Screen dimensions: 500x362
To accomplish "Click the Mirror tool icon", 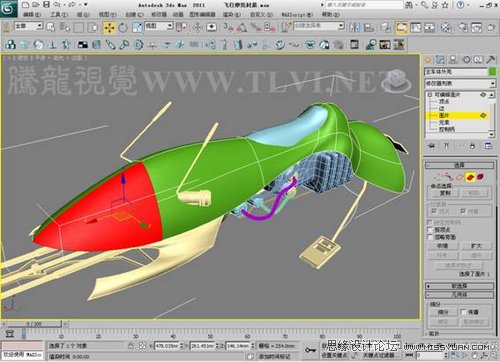I will coord(355,27).
